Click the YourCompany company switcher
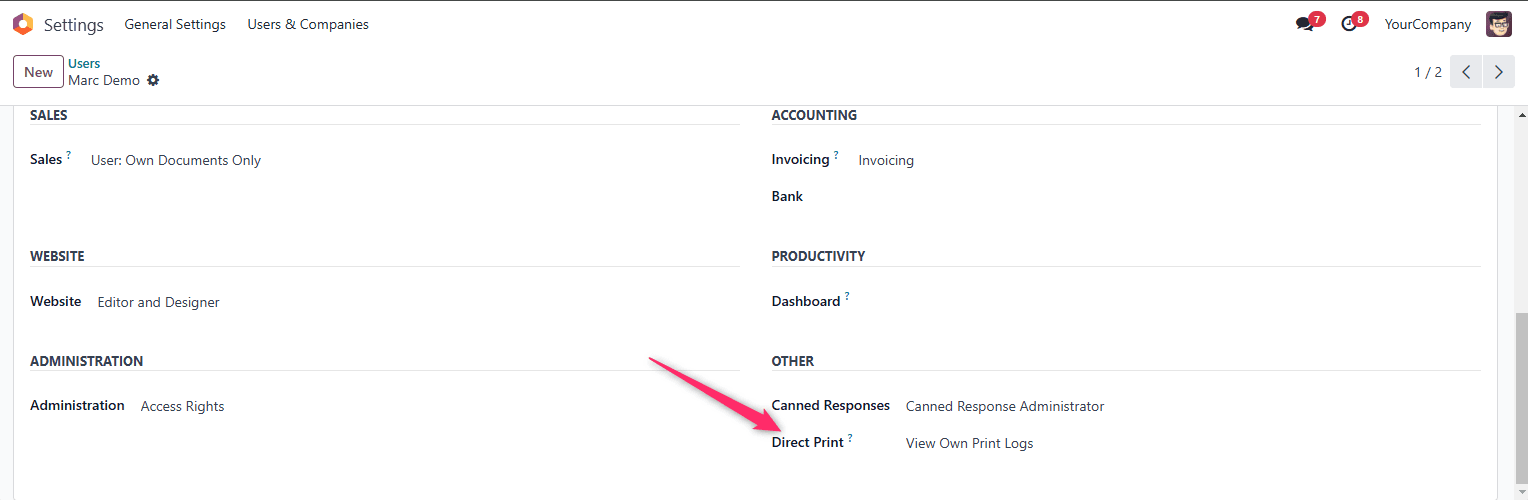This screenshot has width=1528, height=500. (x=1427, y=24)
